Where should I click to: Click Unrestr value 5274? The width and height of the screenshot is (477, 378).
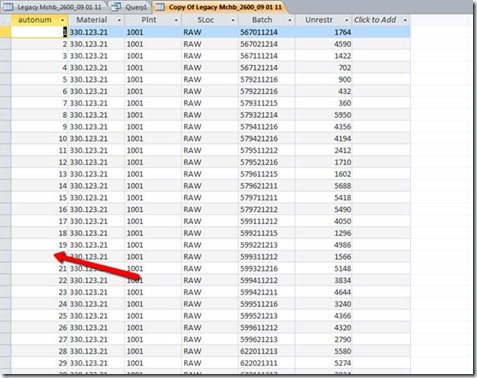point(323,363)
